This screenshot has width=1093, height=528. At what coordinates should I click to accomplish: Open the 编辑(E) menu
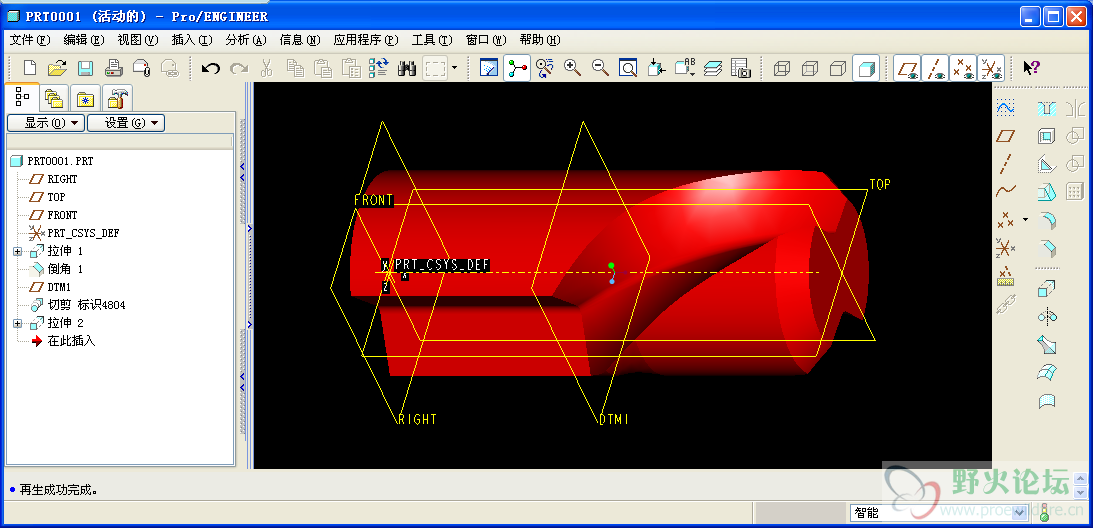tap(84, 40)
